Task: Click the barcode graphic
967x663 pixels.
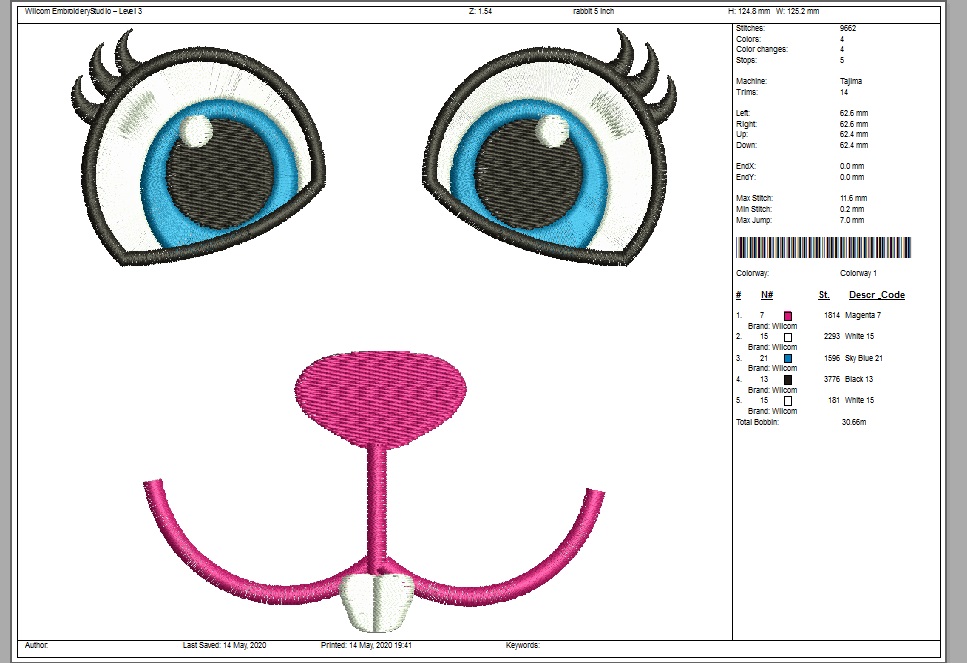Action: point(824,248)
